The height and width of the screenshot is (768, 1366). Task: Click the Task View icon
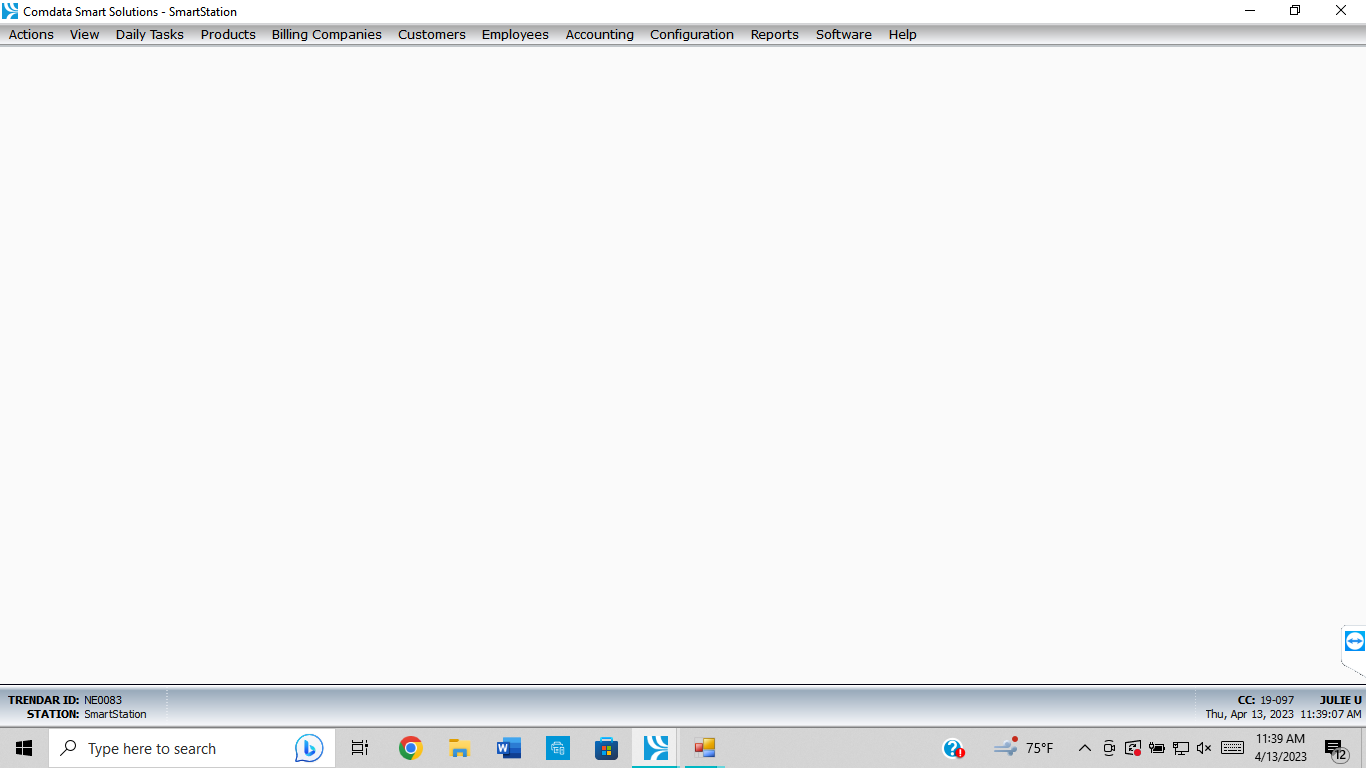(360, 748)
